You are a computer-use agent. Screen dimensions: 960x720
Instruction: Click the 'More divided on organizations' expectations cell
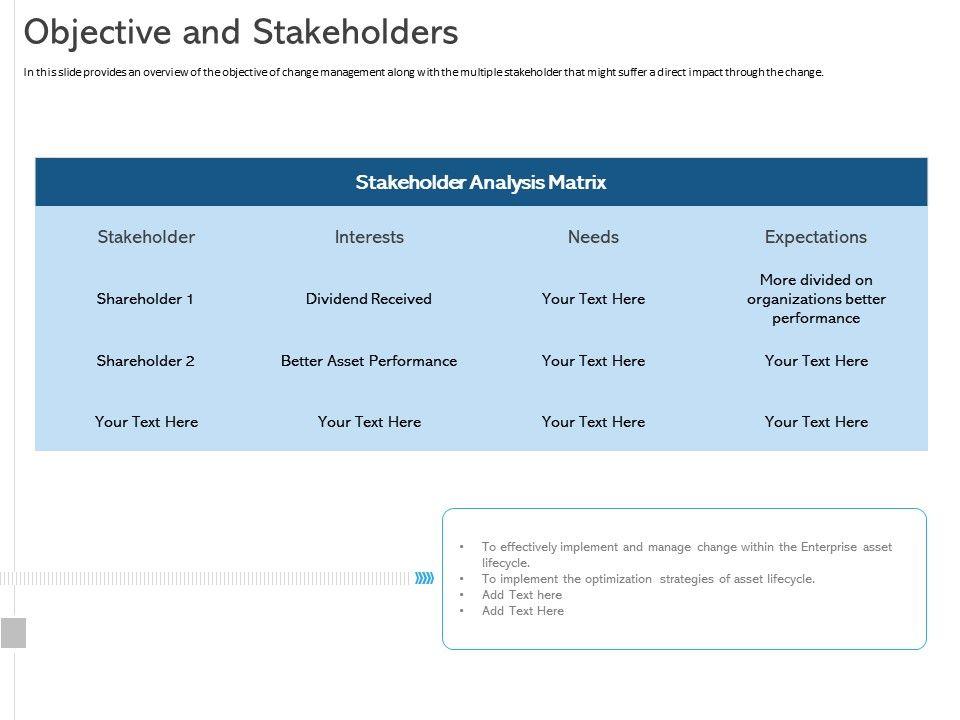click(x=816, y=299)
